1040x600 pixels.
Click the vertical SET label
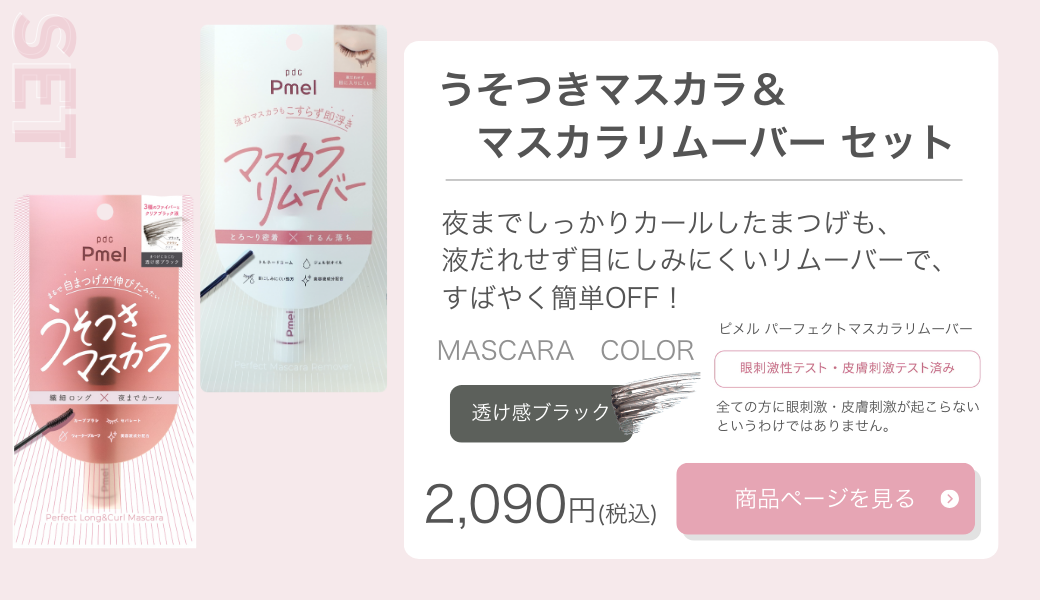45,86
